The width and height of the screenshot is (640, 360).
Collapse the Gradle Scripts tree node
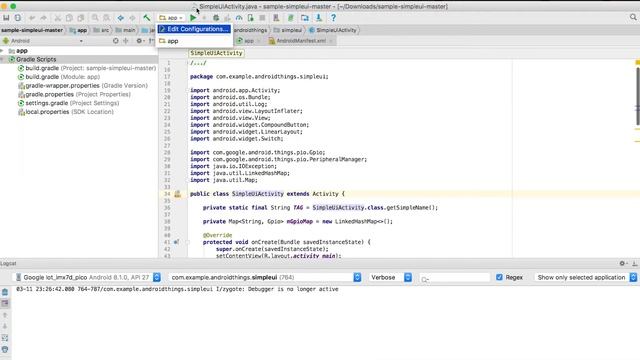[2, 60]
